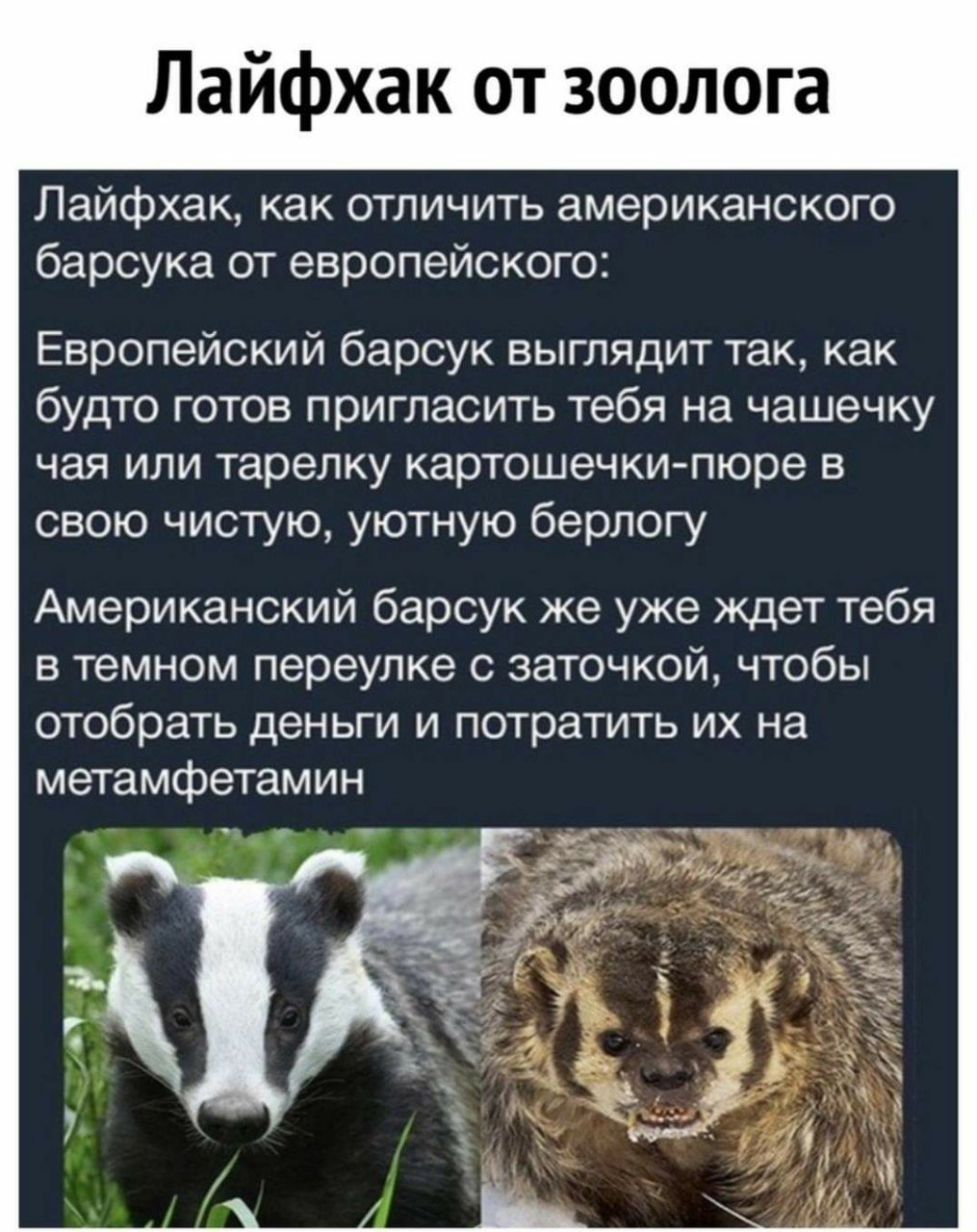Click the European badger's left ear

click(x=141, y=894)
